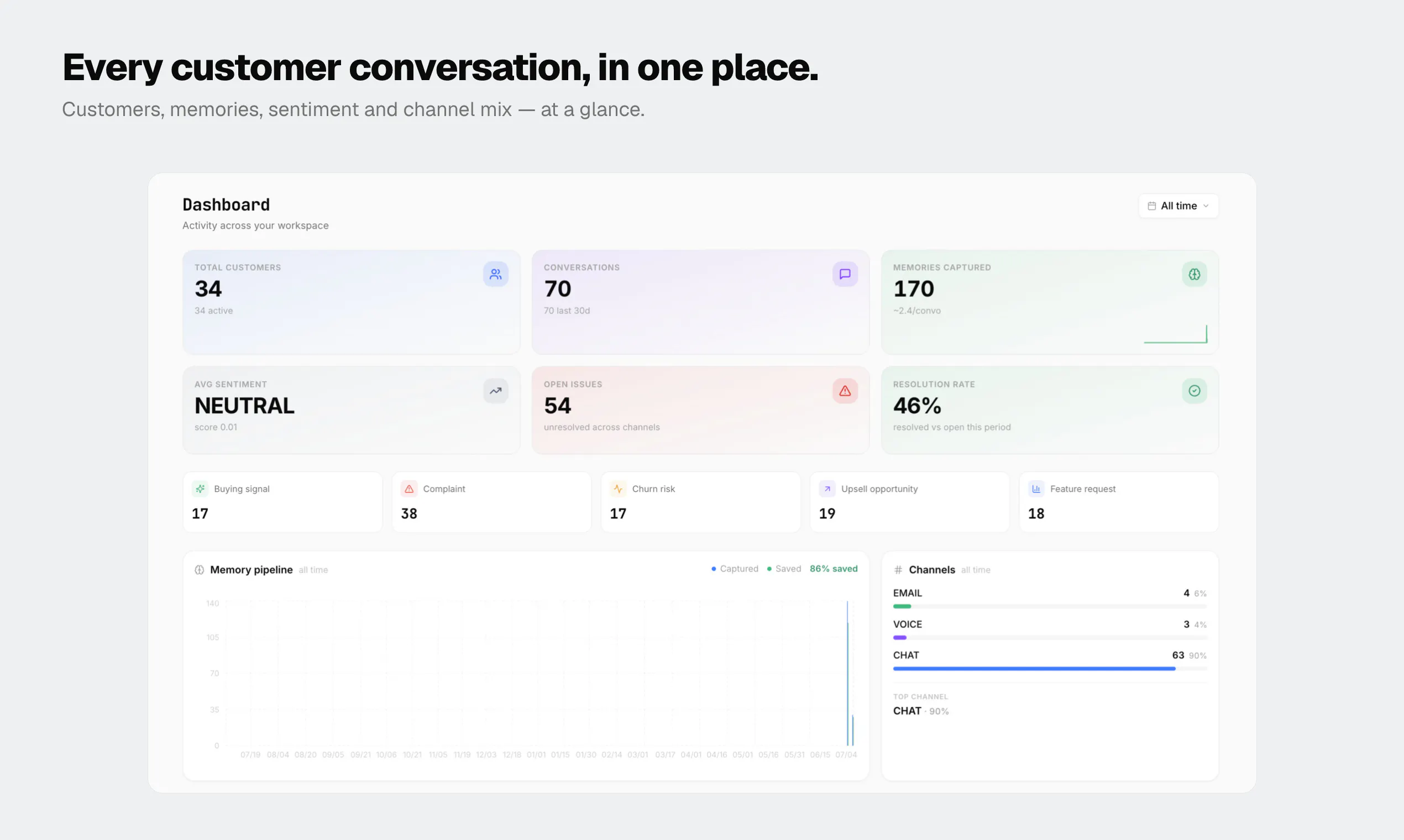Click the Memory pipeline chart spike
Viewport: 1404px width, 840px height.
[x=847, y=674]
